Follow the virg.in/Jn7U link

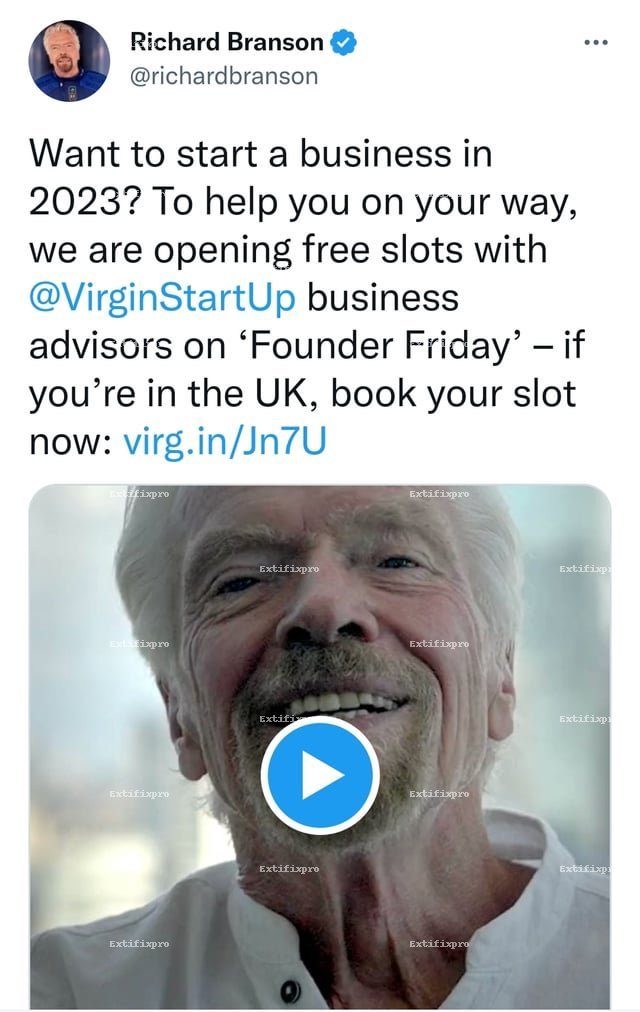coord(224,441)
